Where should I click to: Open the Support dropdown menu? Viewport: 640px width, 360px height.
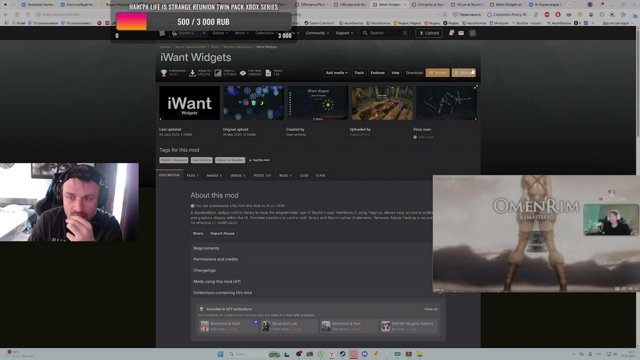(344, 33)
